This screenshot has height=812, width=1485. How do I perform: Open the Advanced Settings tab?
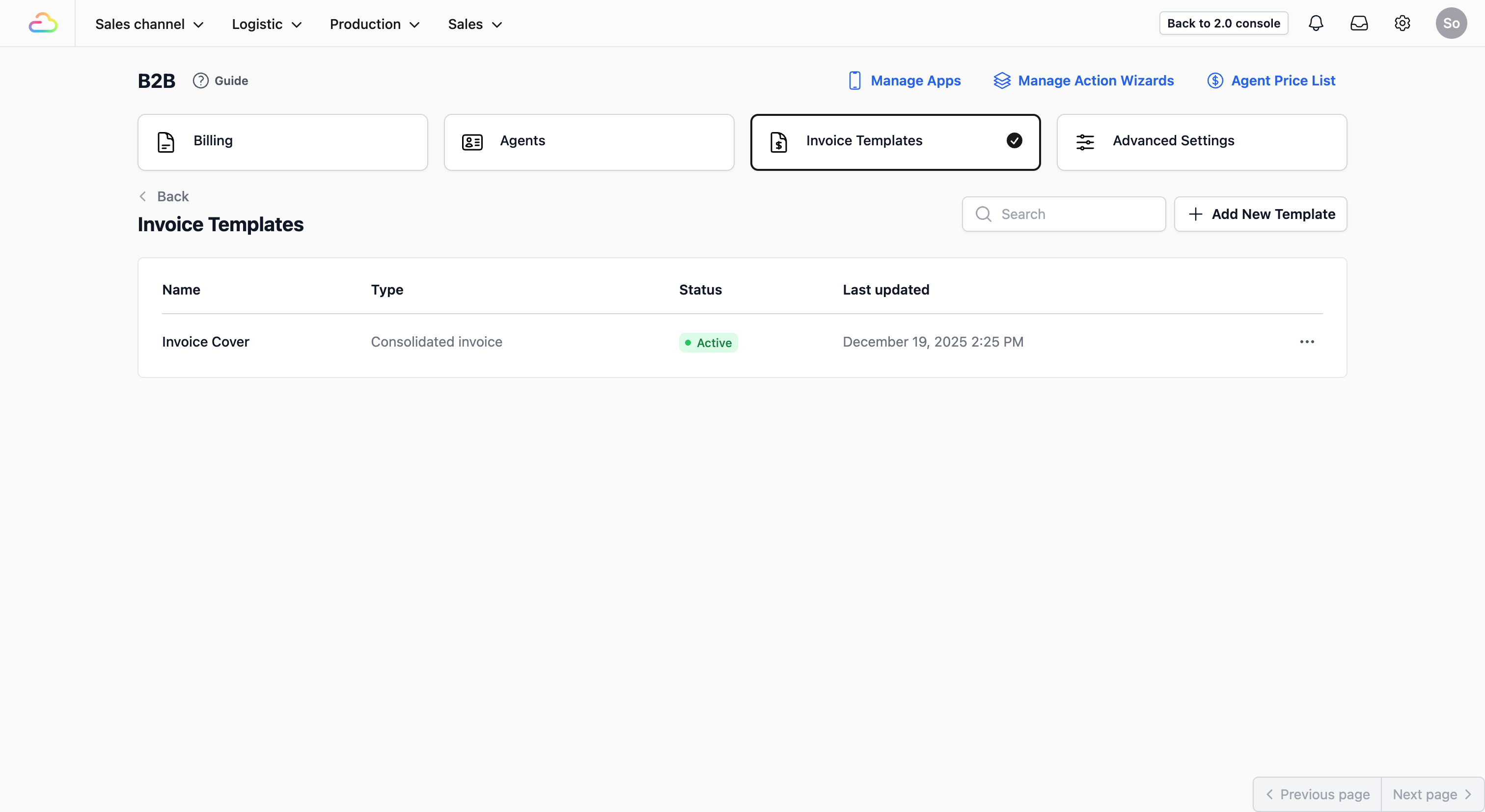click(x=1201, y=142)
